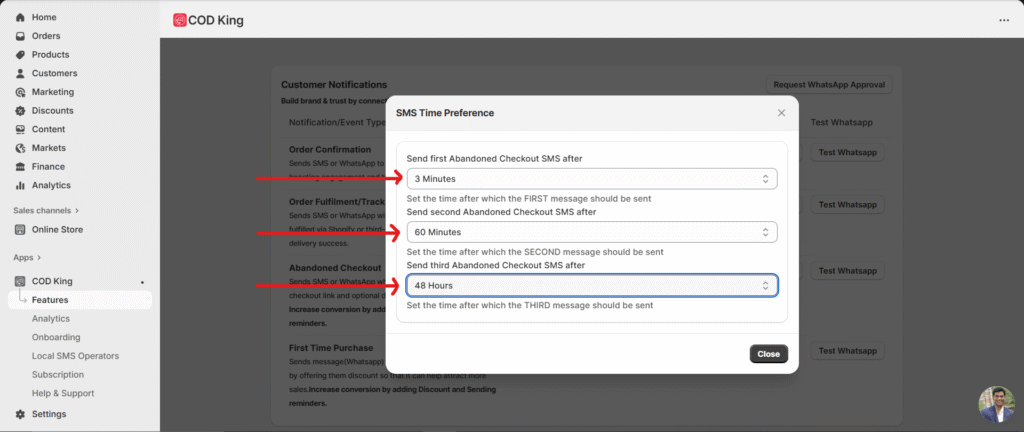Click the Products tag icon
The height and width of the screenshot is (432, 1024).
tap(21, 55)
